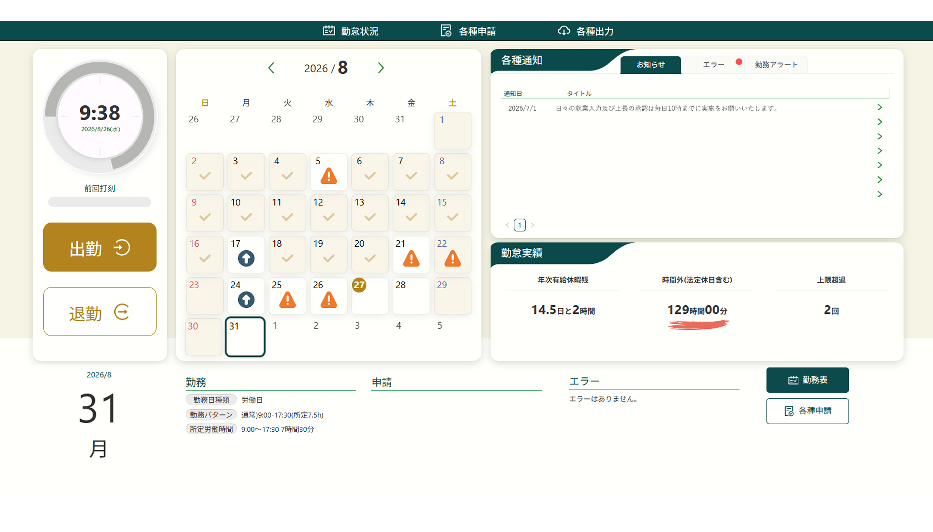Go to next month with right chevron
This screenshot has height=532, width=933.
pyautogui.click(x=381, y=68)
